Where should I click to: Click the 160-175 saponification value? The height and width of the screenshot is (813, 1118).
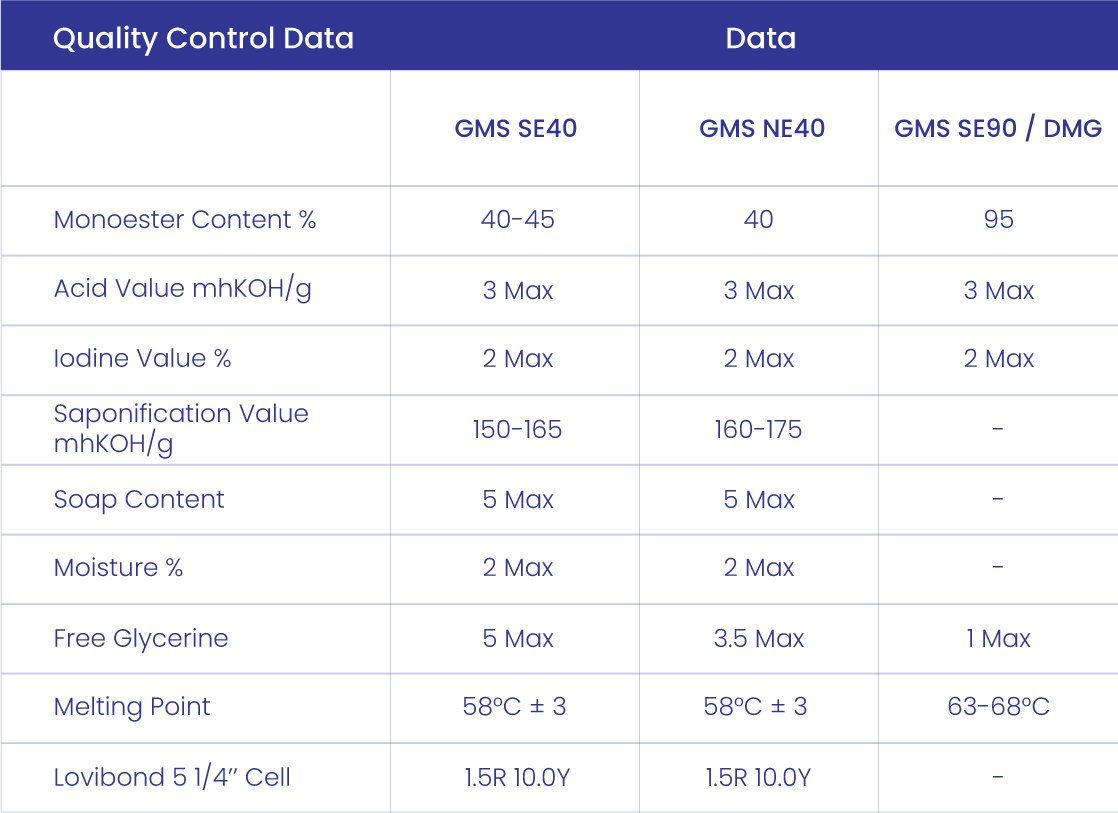tap(758, 429)
